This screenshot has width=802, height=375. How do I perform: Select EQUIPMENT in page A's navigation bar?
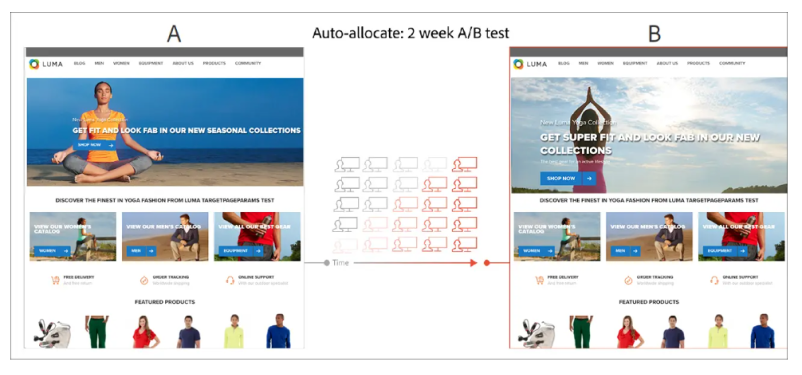click(151, 63)
